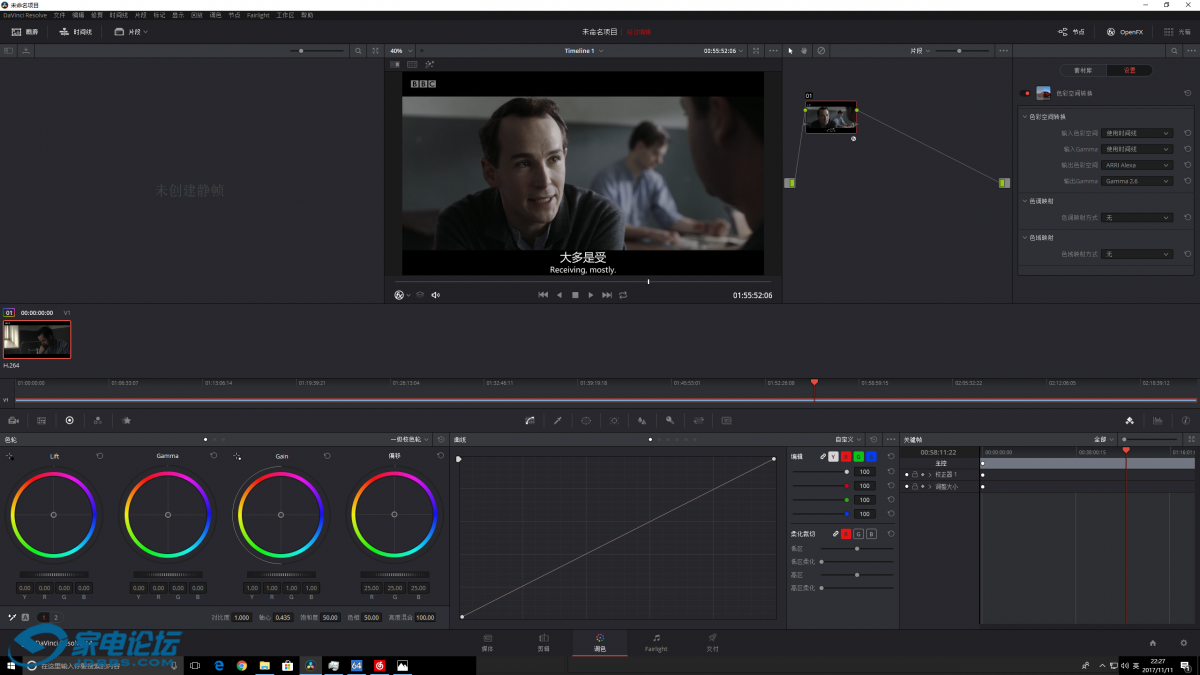Toggle the Y luminance curve channel button

(x=834, y=456)
